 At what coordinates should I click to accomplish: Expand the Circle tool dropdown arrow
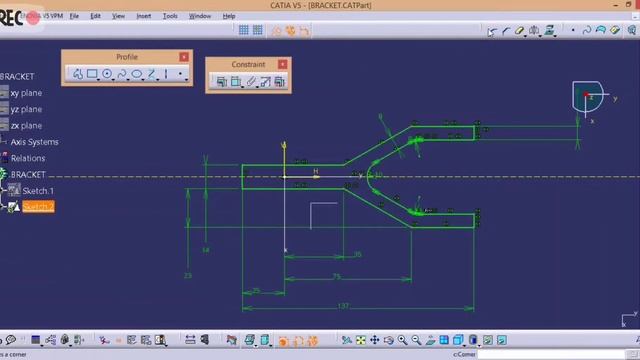pos(113,80)
